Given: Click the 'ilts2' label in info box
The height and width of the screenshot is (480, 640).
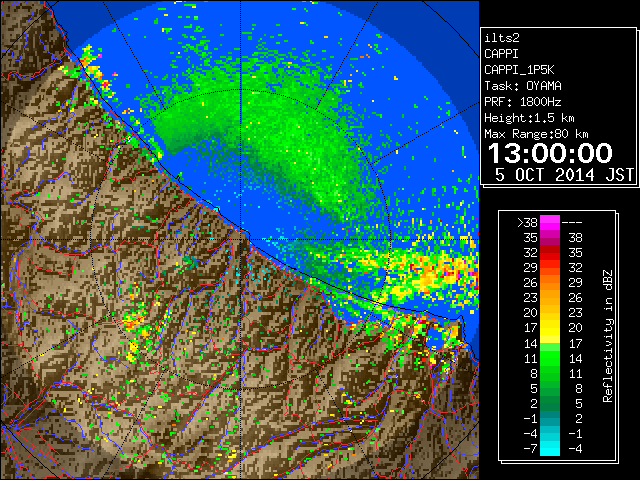Looking at the screenshot, I should click(502, 38).
